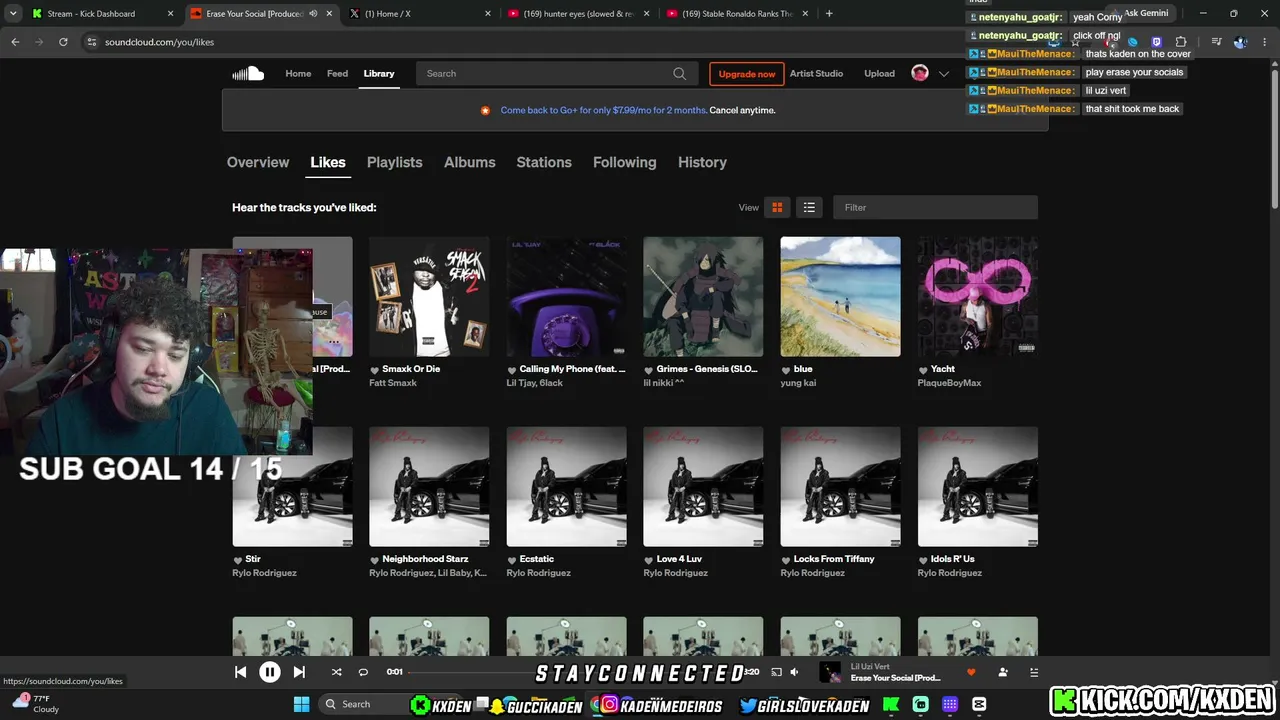Image resolution: width=1280 pixels, height=720 pixels.
Task: Open the Windows Start menu
Action: click(x=301, y=704)
